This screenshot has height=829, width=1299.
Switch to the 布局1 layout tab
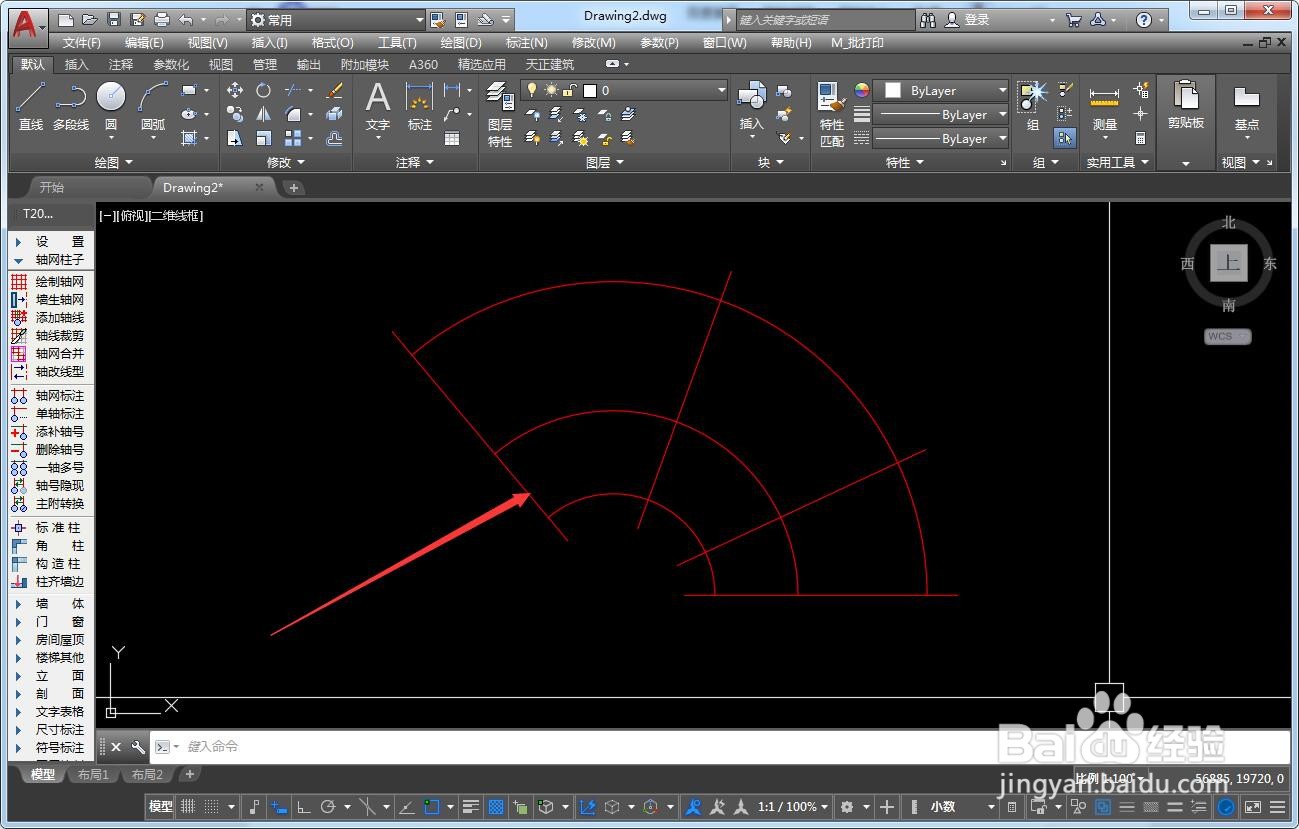[93, 774]
